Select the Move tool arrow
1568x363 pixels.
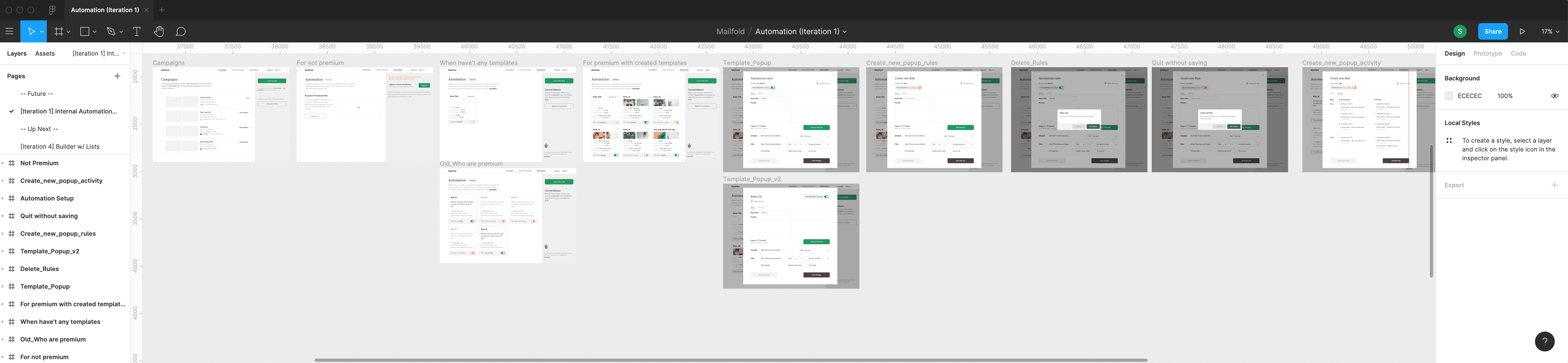31,31
